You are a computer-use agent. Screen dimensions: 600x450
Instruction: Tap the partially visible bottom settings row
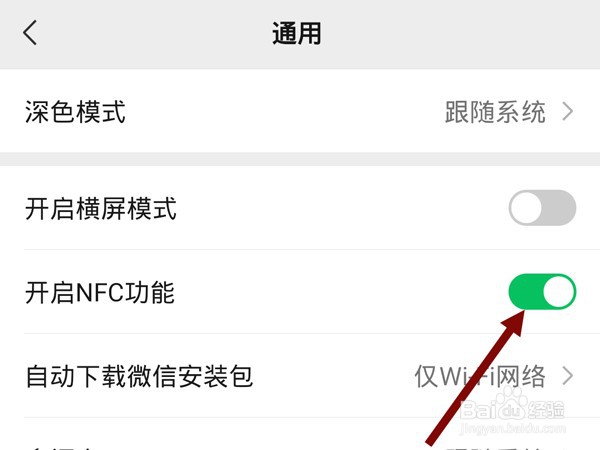point(300,434)
